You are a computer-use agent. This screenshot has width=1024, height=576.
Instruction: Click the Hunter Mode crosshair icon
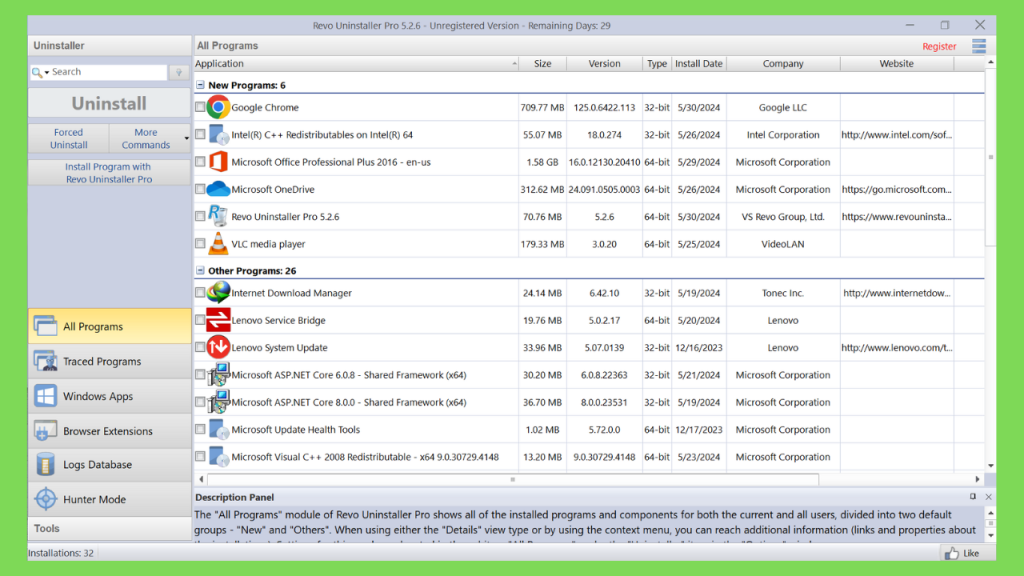45,499
